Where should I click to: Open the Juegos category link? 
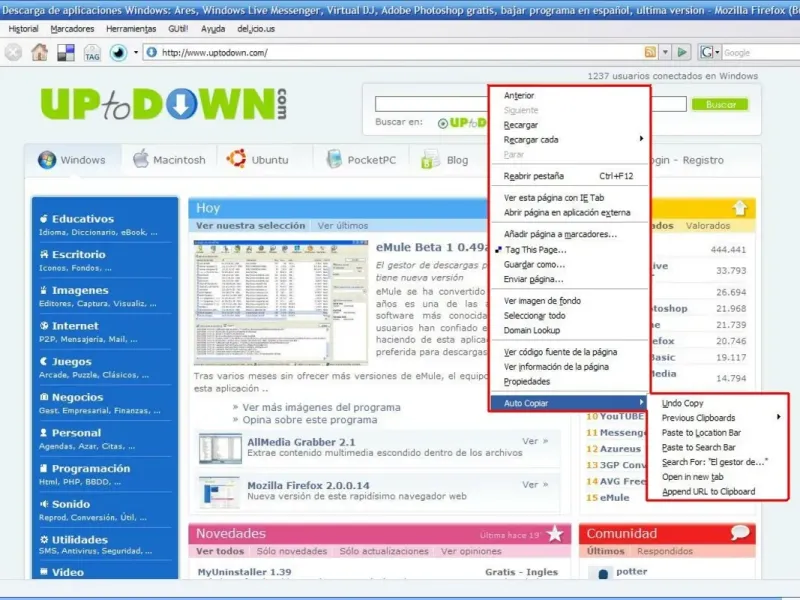click(x=71, y=362)
